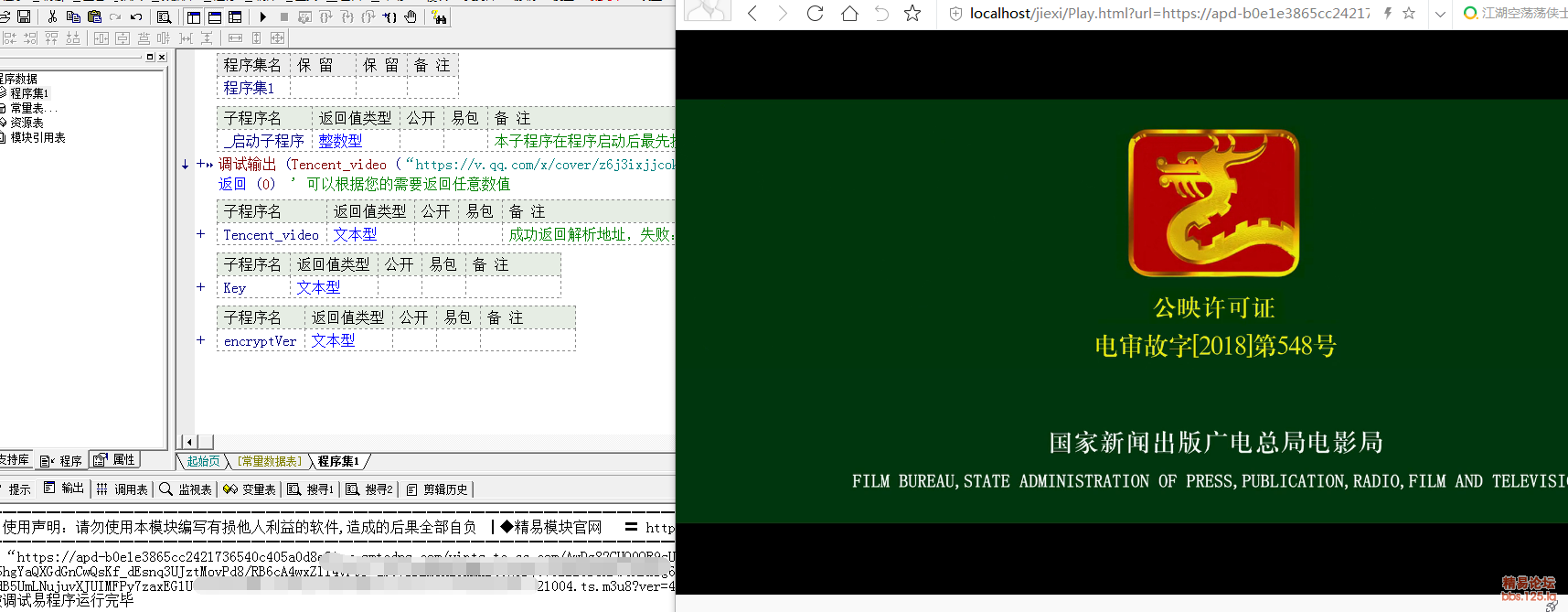Screen dimensions: 1568x612
Task: Open the 调用表 bottom tab
Action: click(x=123, y=489)
